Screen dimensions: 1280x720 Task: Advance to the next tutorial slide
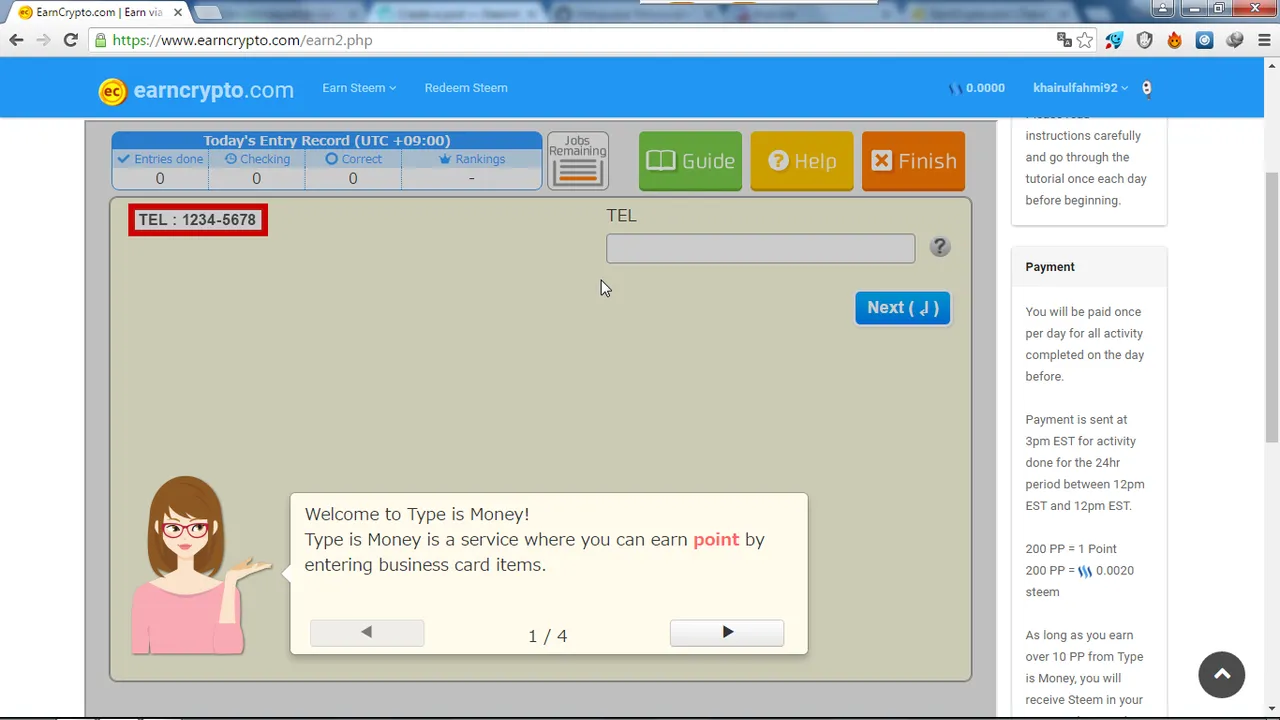point(727,632)
